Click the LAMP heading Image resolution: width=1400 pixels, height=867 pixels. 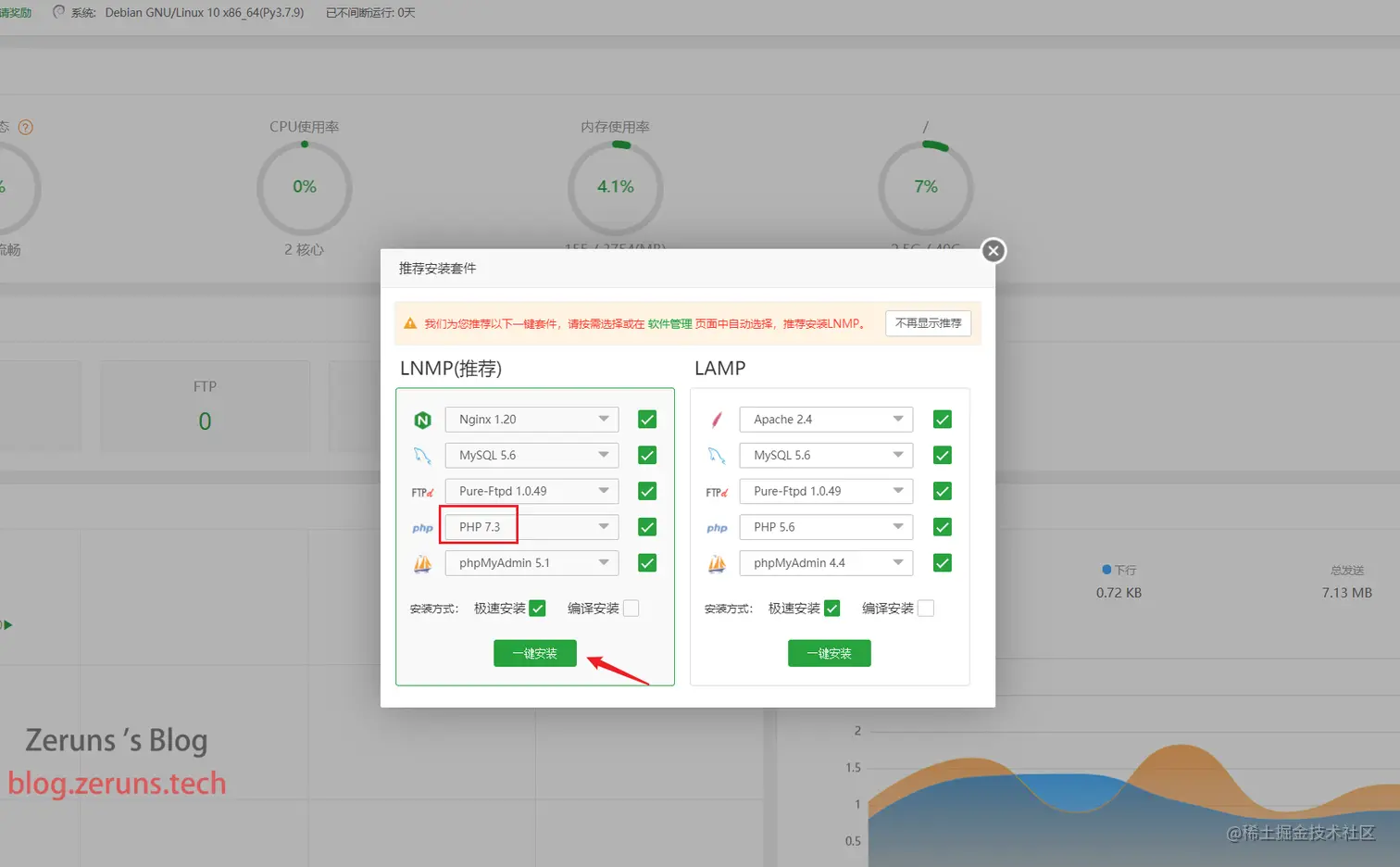click(x=720, y=369)
